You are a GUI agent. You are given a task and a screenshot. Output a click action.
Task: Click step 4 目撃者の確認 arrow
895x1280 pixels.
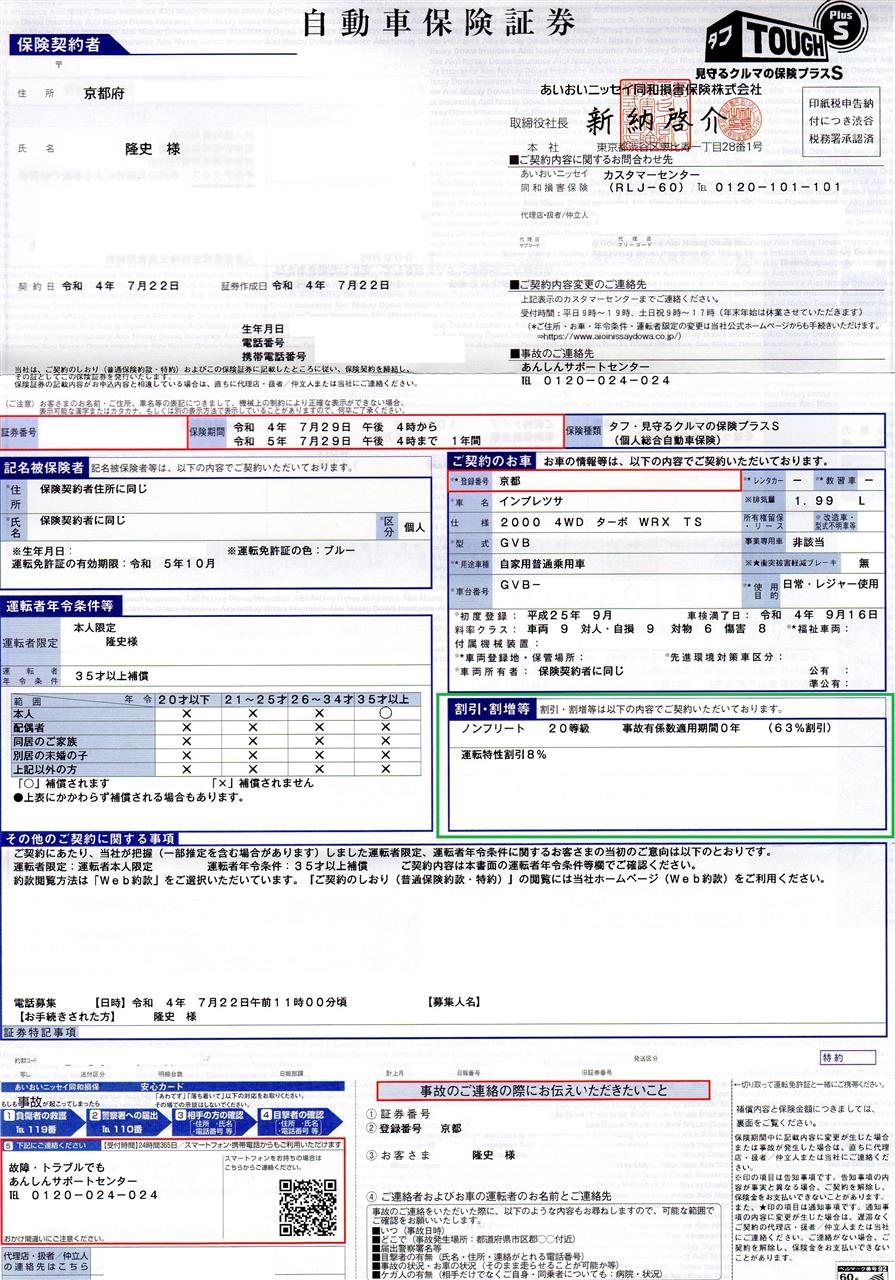coord(301,1121)
